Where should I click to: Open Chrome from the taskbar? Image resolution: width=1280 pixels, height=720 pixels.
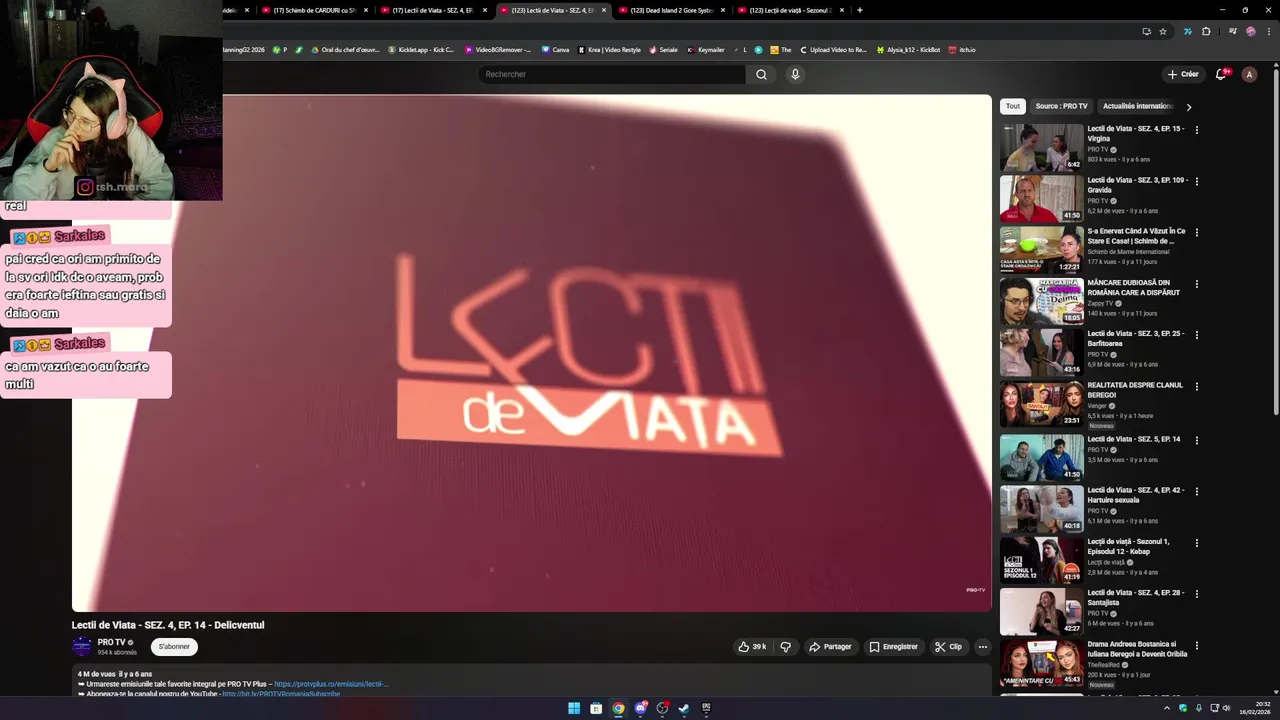pos(618,708)
